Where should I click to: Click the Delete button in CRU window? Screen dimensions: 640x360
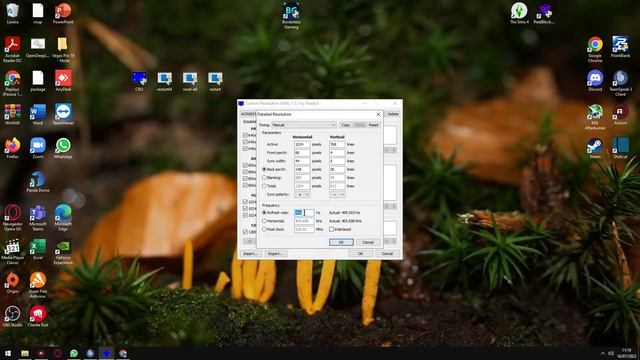393,114
